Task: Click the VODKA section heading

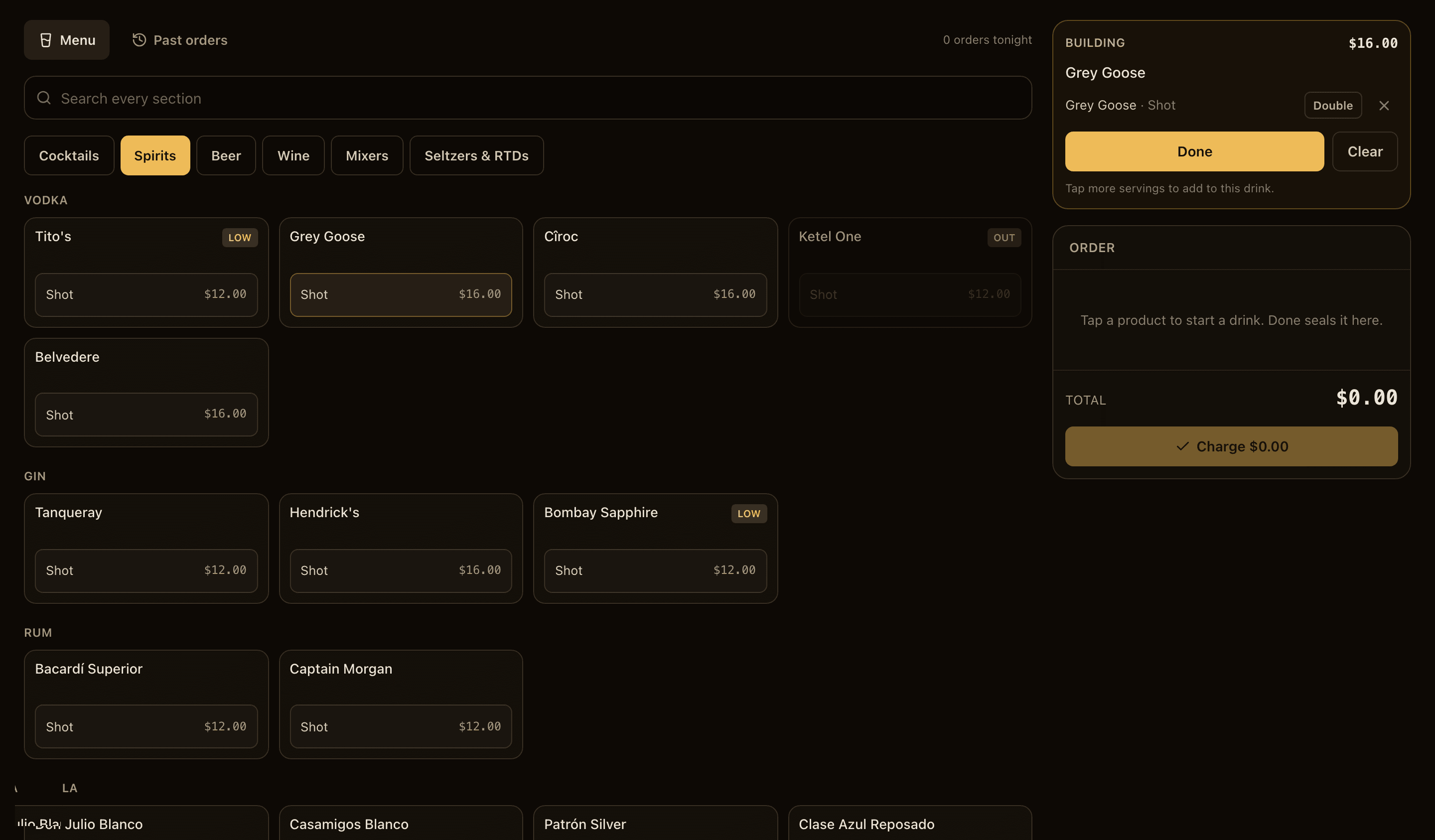Action: point(45,200)
